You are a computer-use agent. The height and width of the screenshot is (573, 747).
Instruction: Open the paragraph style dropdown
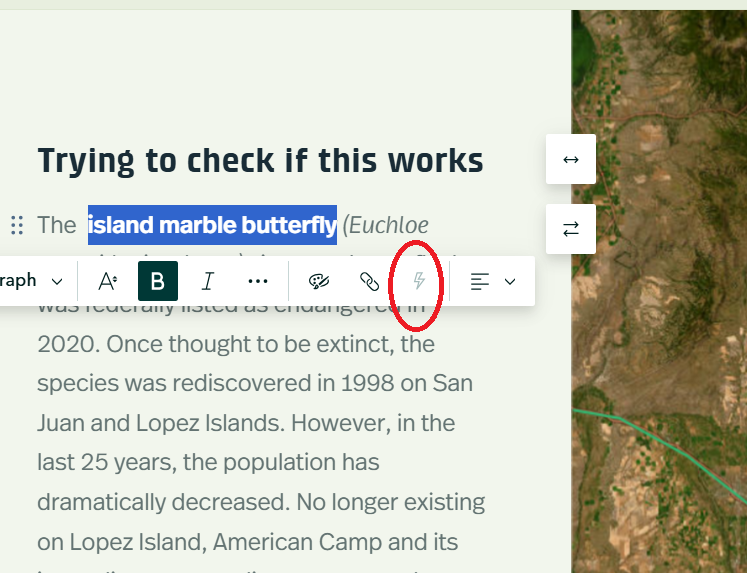(32, 281)
